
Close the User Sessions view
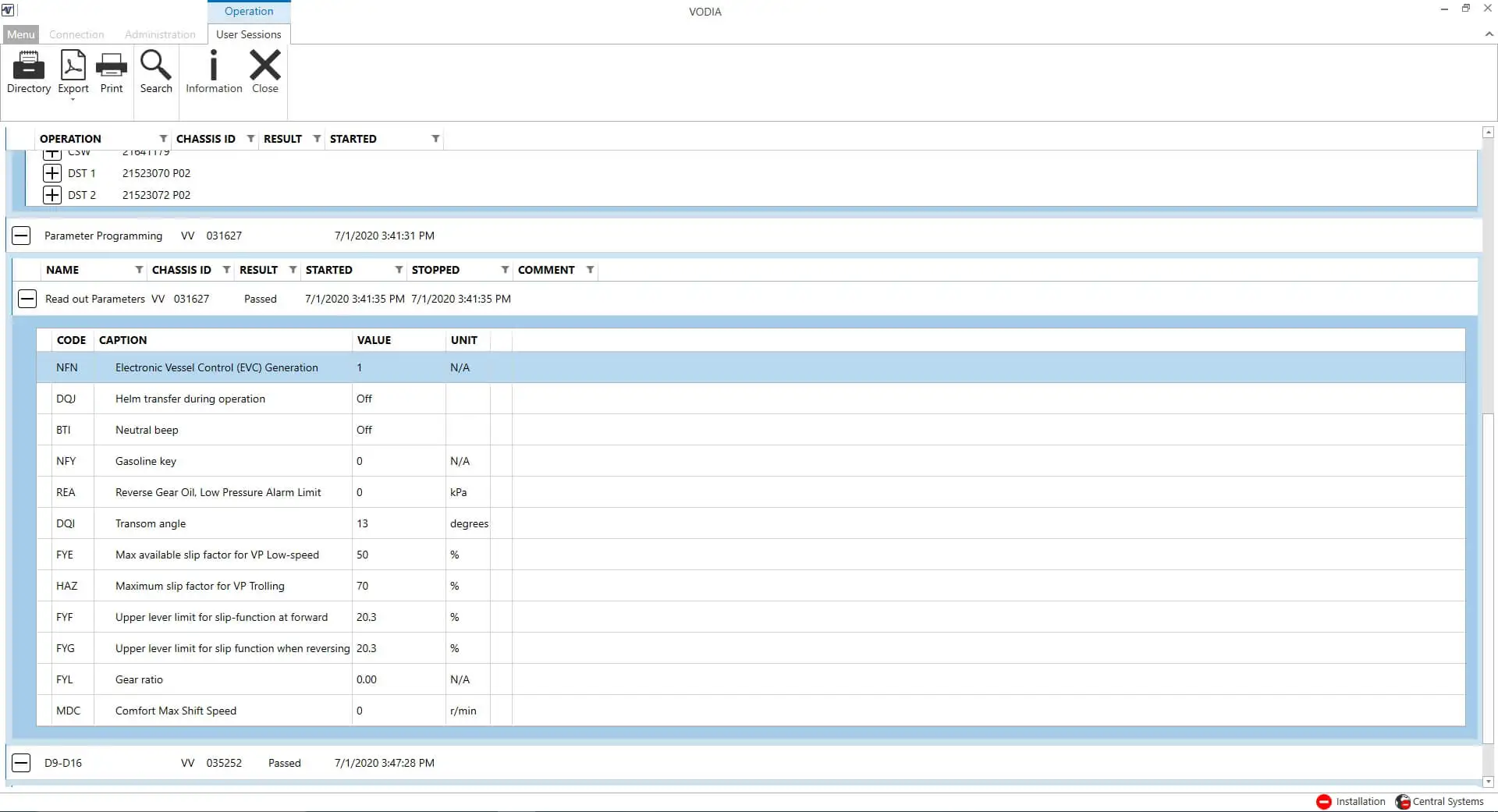coord(265,69)
